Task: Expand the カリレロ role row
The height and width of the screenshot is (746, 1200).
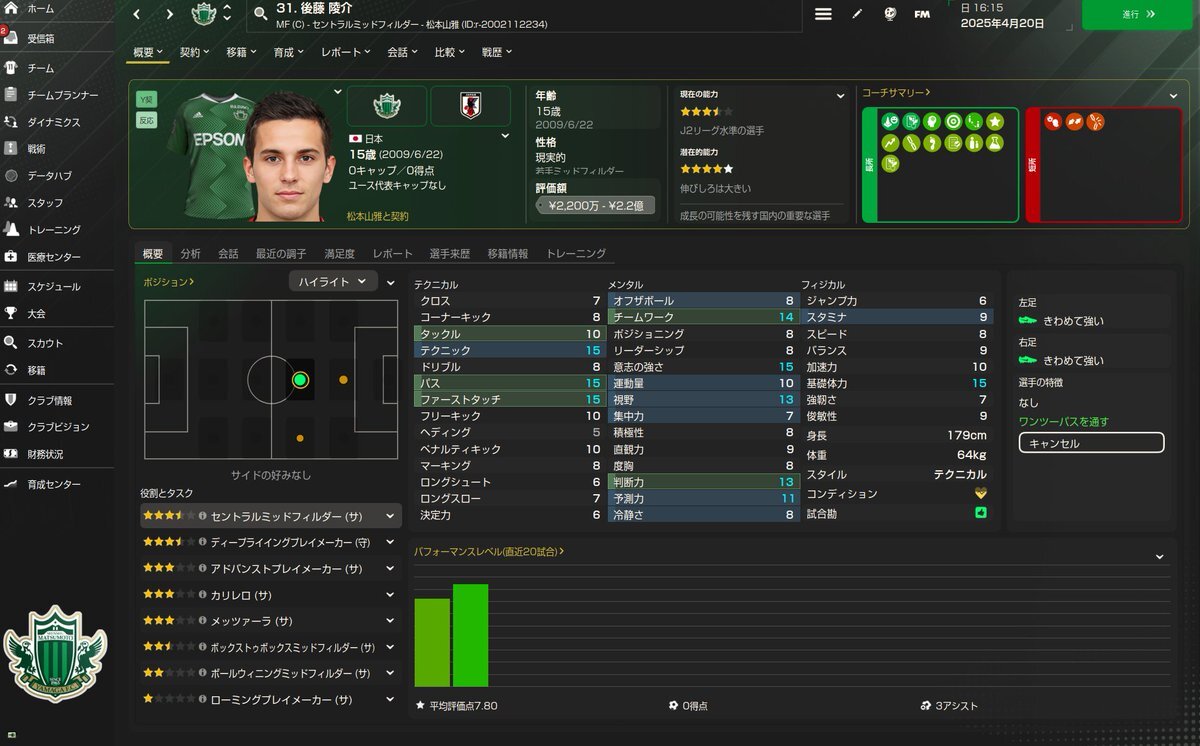Action: [x=389, y=594]
